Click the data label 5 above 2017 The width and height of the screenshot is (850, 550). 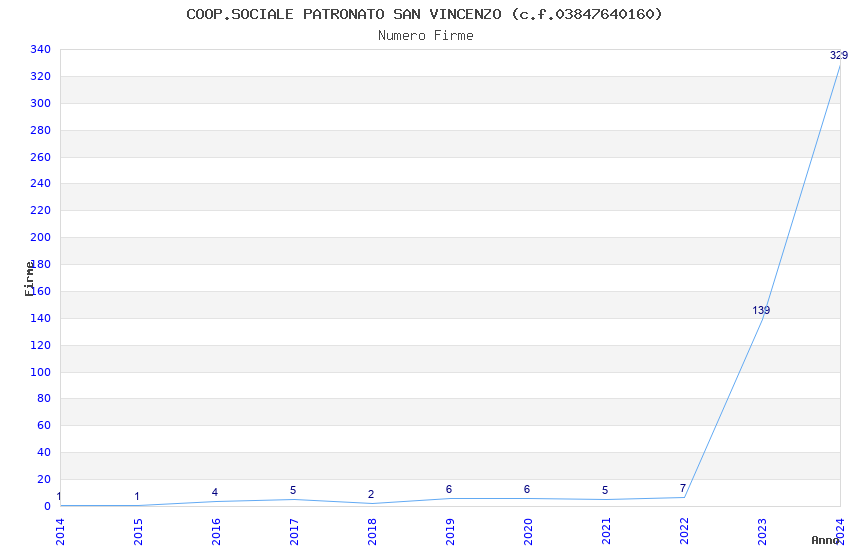click(x=293, y=490)
